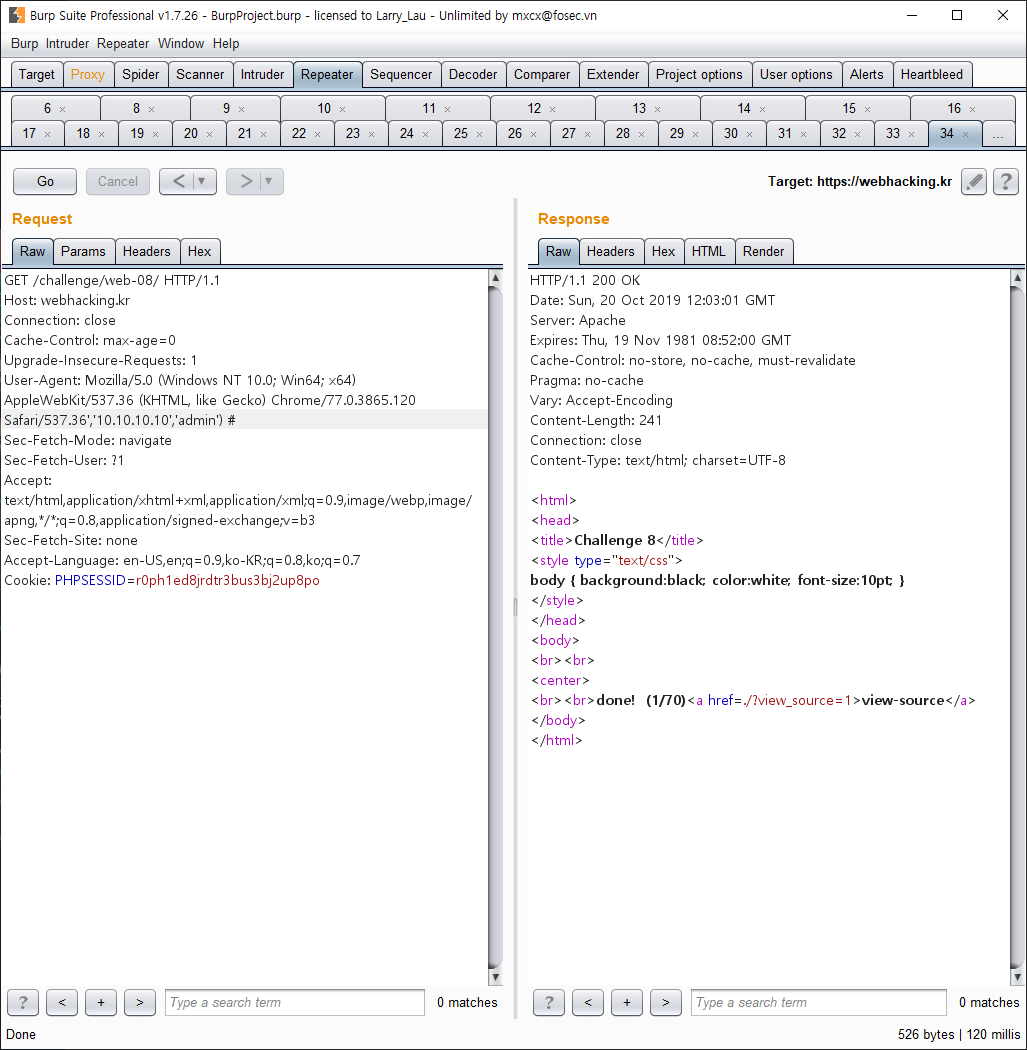The height and width of the screenshot is (1050, 1027).
Task: Click the edit target pencil icon
Action: click(x=974, y=181)
